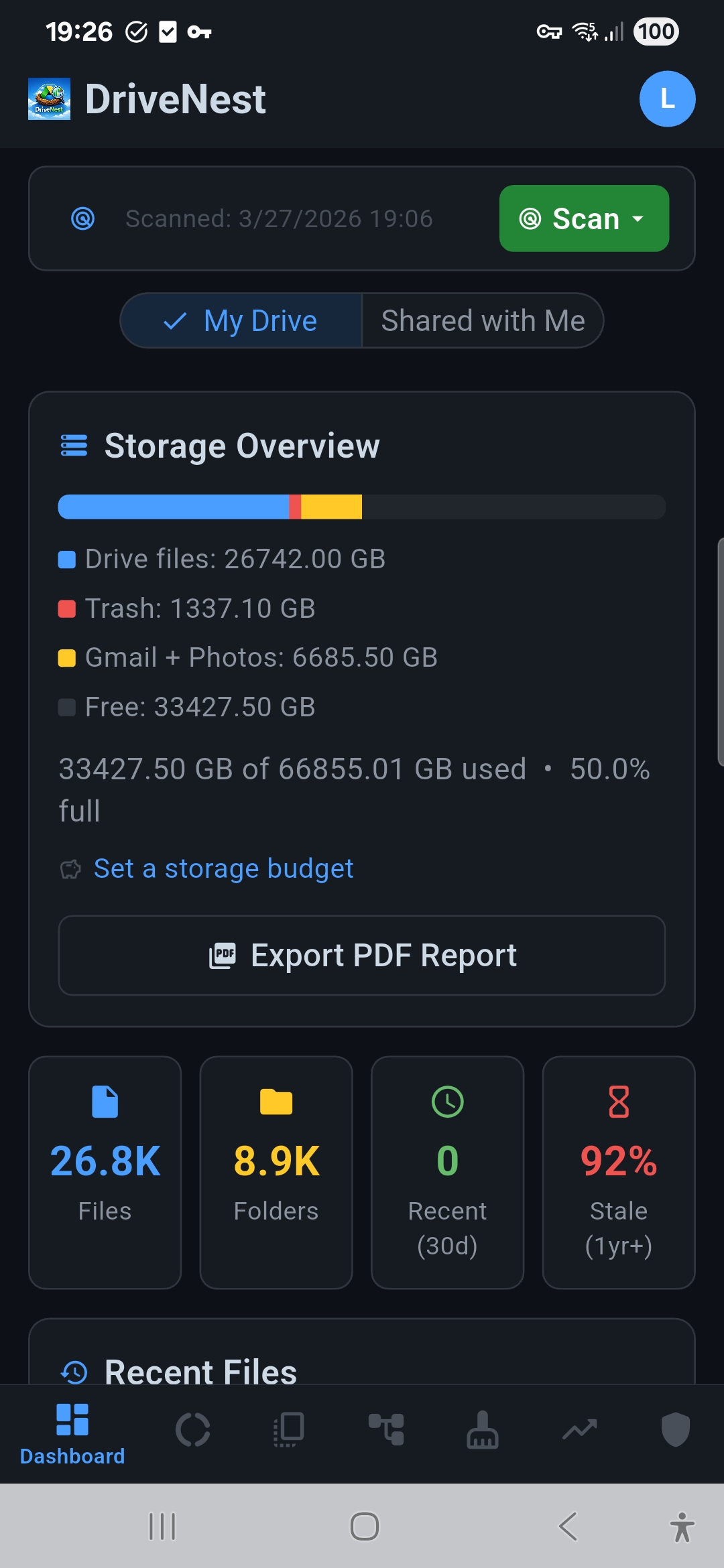This screenshot has width=724, height=1568.
Task: Switch to Shared with Me view
Action: tap(483, 321)
